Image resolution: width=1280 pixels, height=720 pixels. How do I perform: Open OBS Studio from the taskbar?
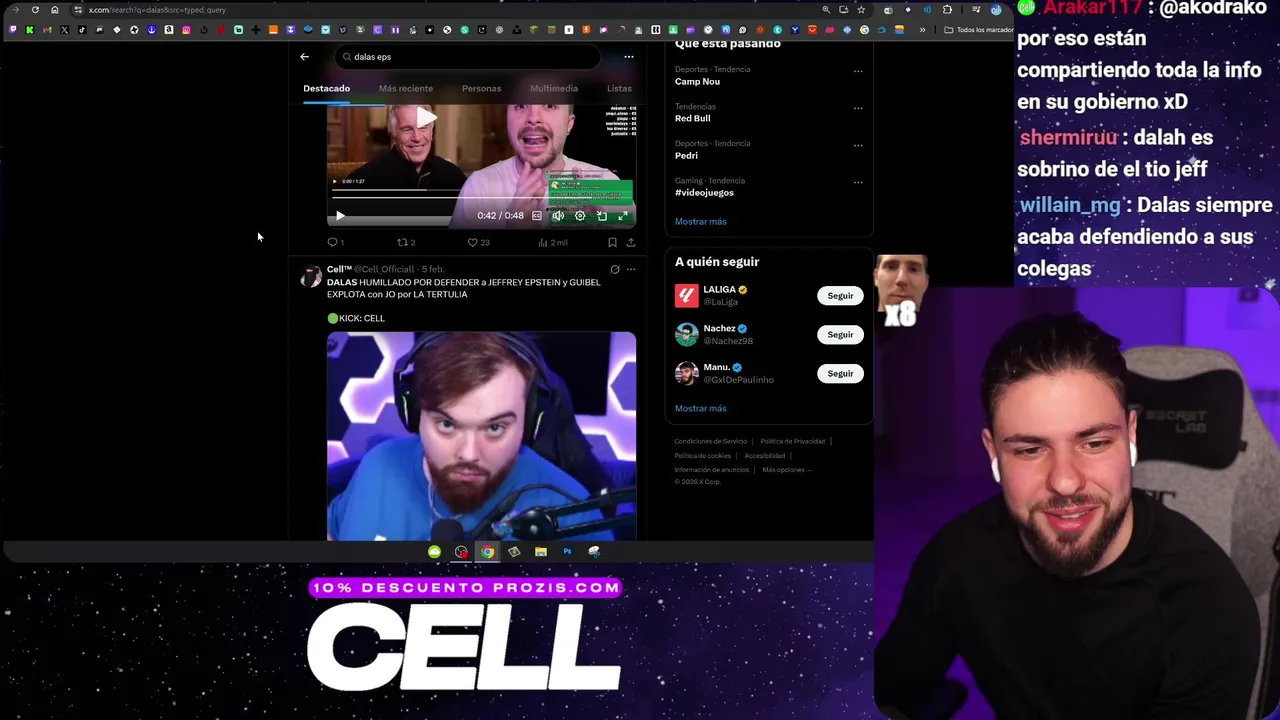[461, 552]
